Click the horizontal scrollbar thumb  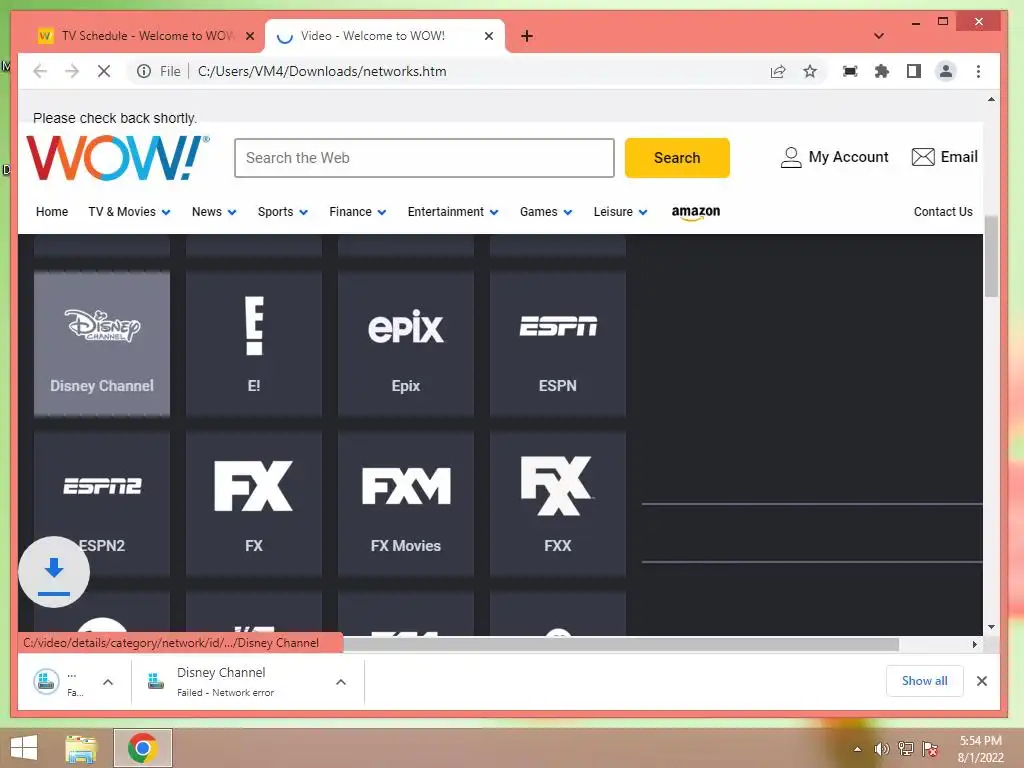[620, 645]
